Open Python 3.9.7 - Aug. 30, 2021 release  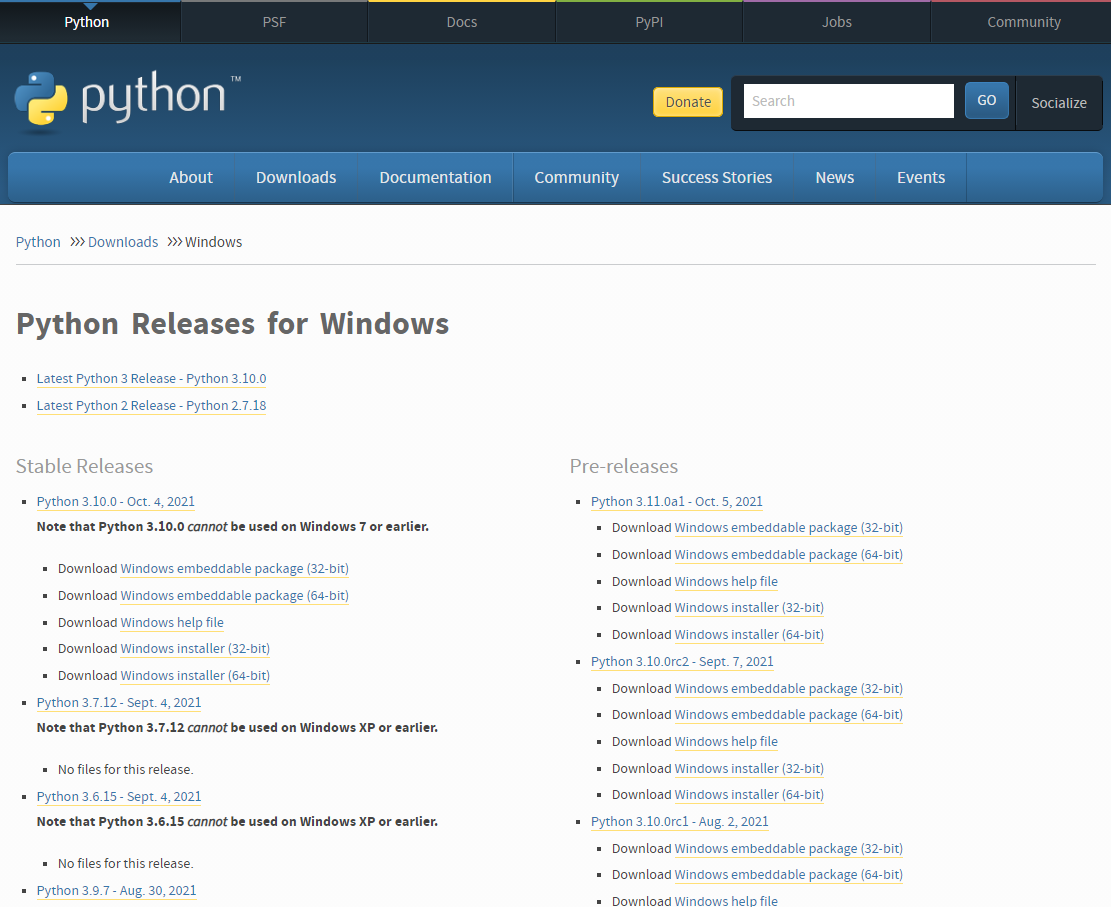coord(116,890)
